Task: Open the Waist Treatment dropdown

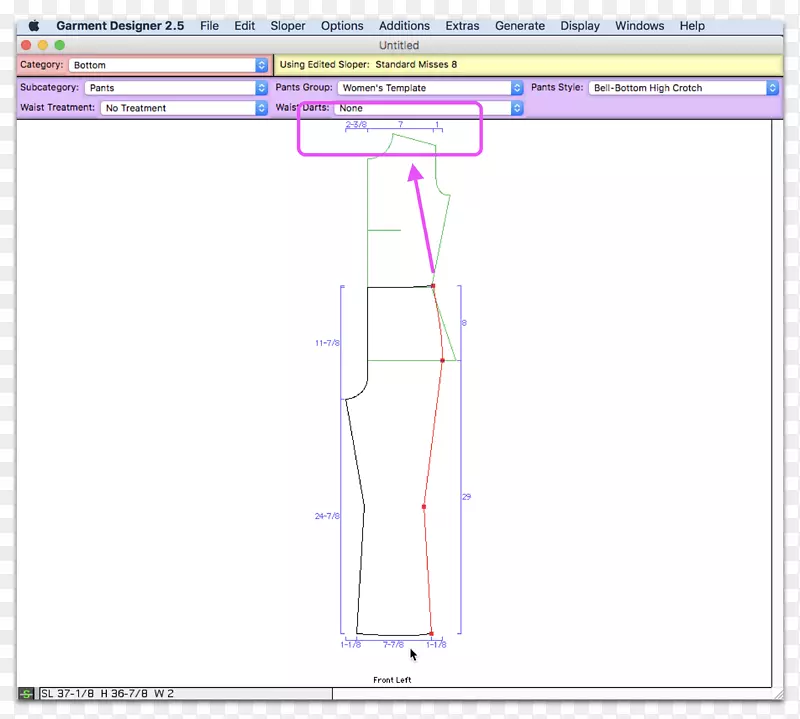Action: click(184, 108)
